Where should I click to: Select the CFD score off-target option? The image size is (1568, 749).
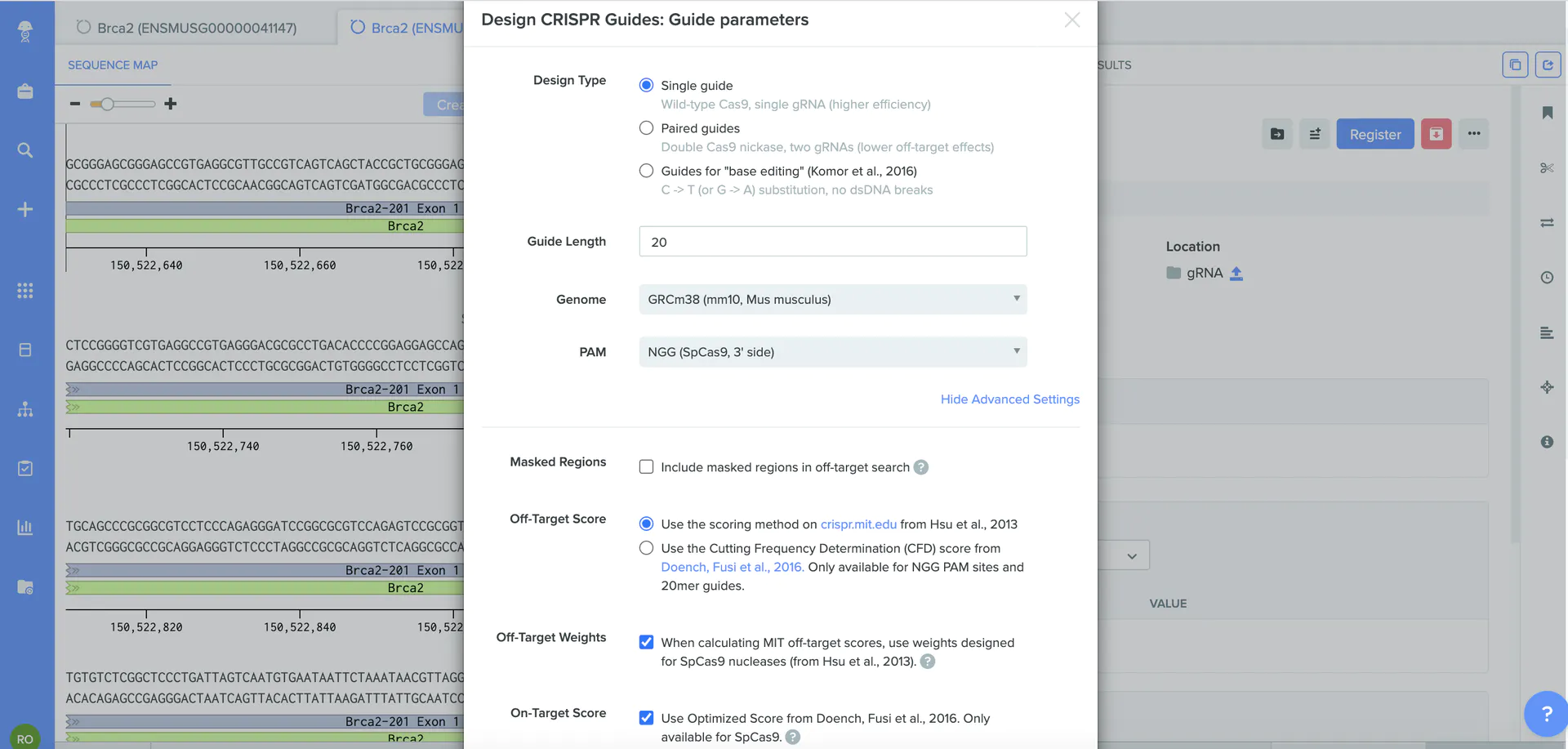(x=646, y=548)
